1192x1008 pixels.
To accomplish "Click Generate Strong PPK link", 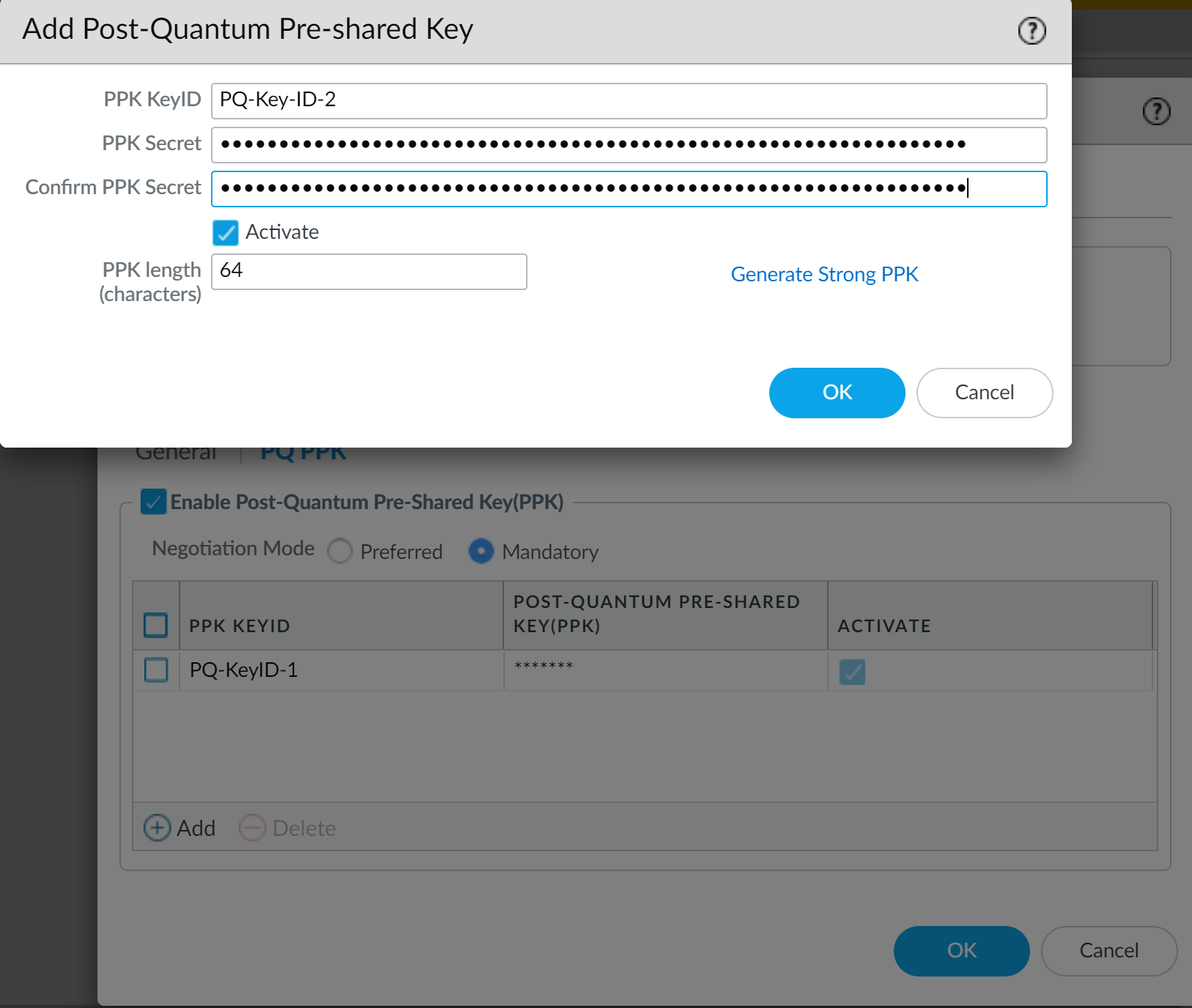I will click(824, 274).
